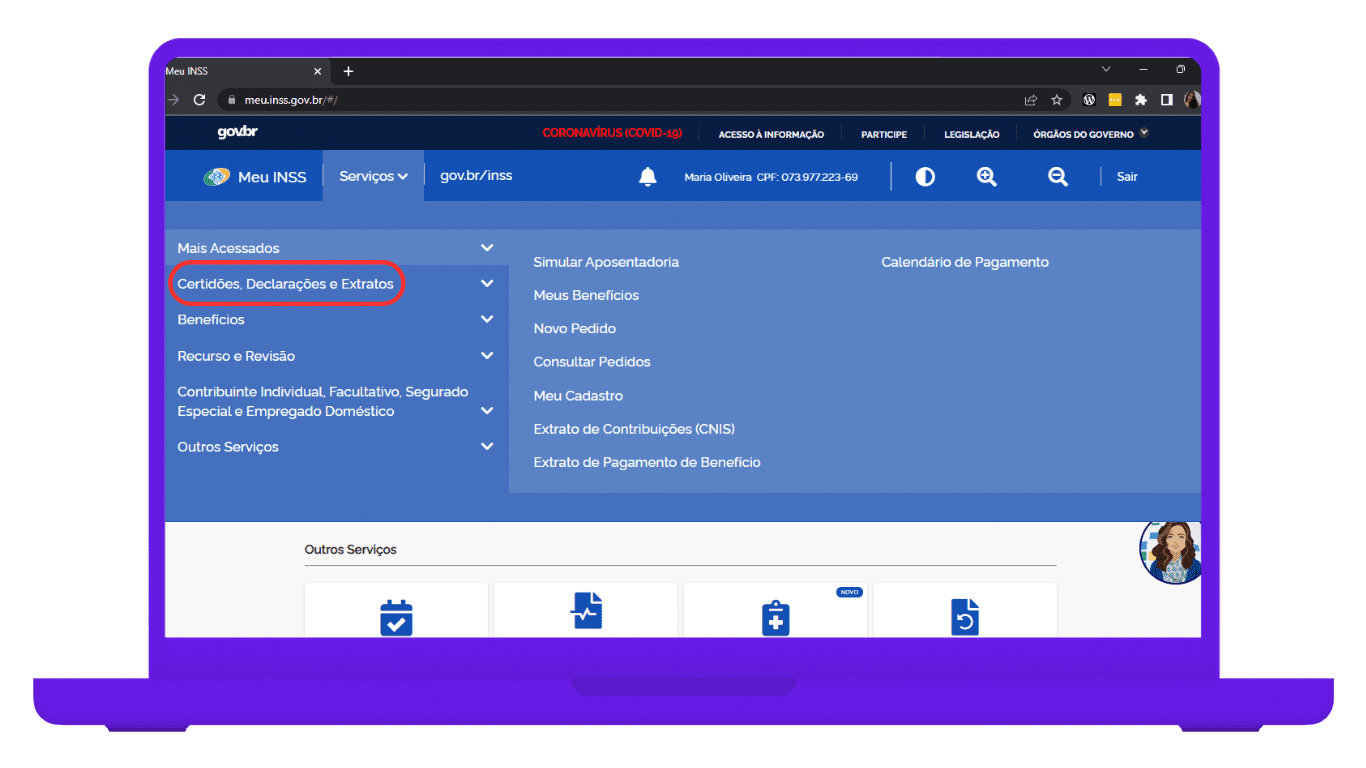Open the Serviços dropdown menu
This screenshot has height=768, width=1366.
coord(373,176)
